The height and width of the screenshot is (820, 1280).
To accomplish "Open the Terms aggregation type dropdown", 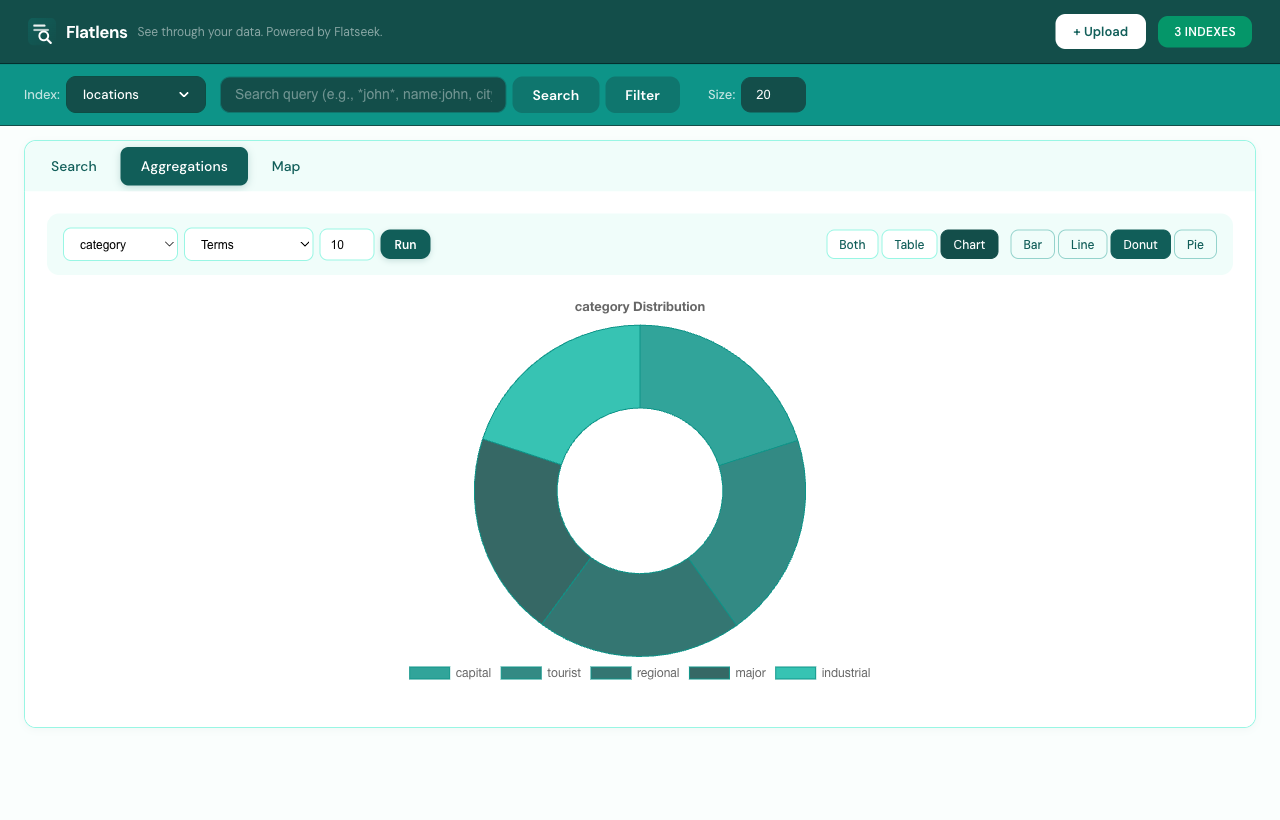I will [x=248, y=244].
